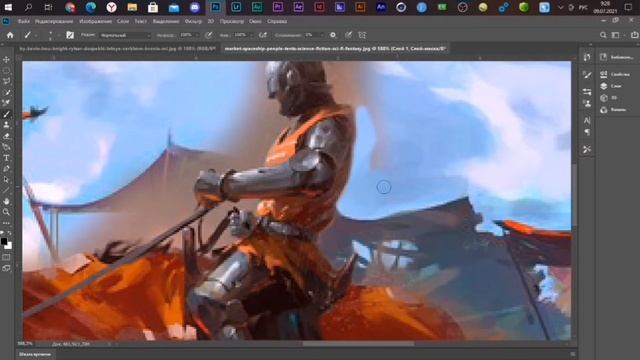This screenshot has height=360, width=640.
Task: Open the Файл menu
Action: [24, 21]
